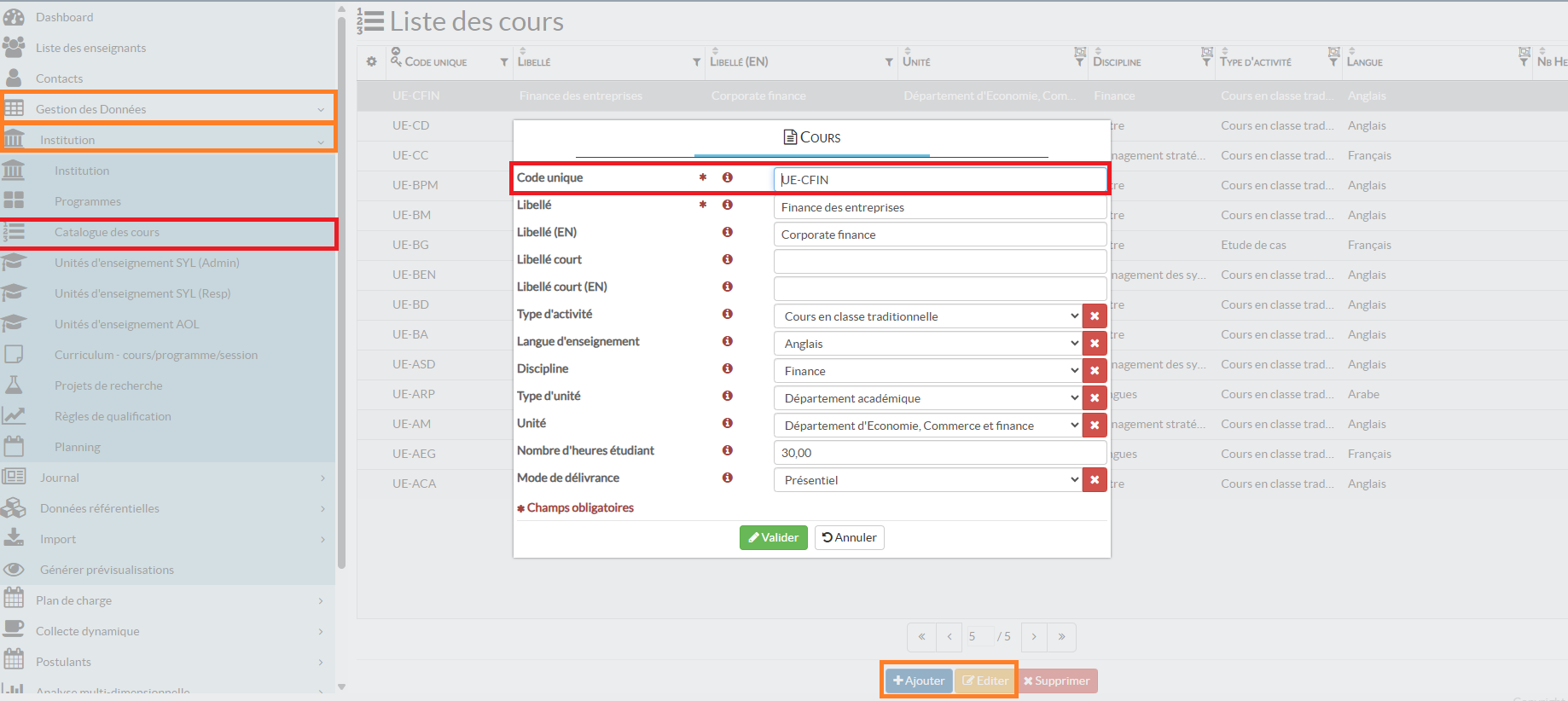Click in the Libellé court text field
Viewport: 1568px width, 701px height.
pyautogui.click(x=939, y=261)
